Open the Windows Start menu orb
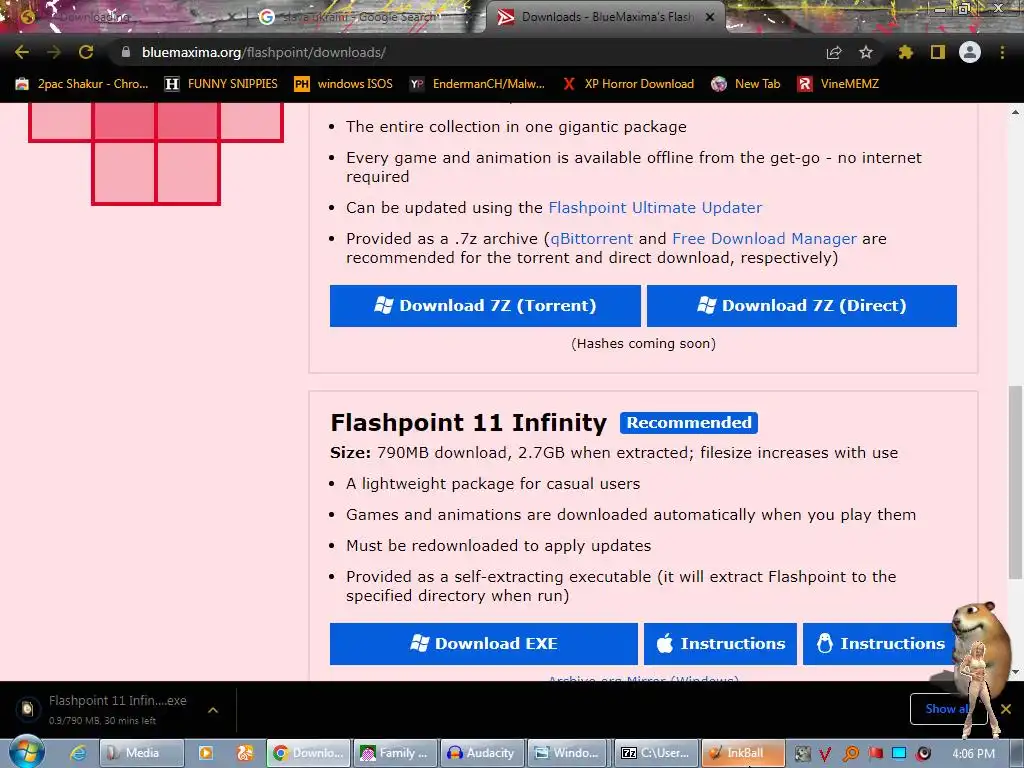Viewport: 1024px width, 768px height. 27,752
